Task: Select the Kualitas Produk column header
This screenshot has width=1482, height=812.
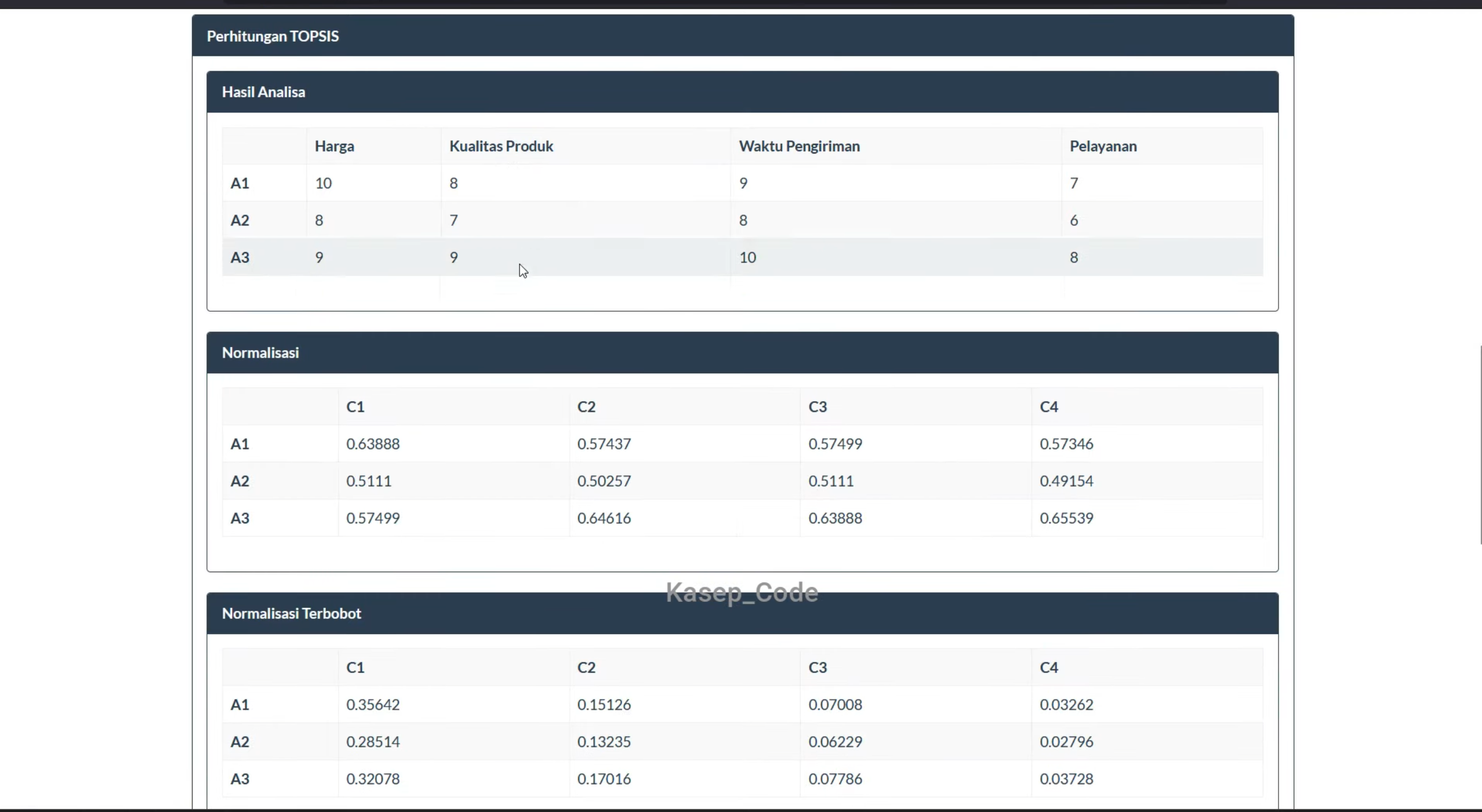Action: click(501, 146)
